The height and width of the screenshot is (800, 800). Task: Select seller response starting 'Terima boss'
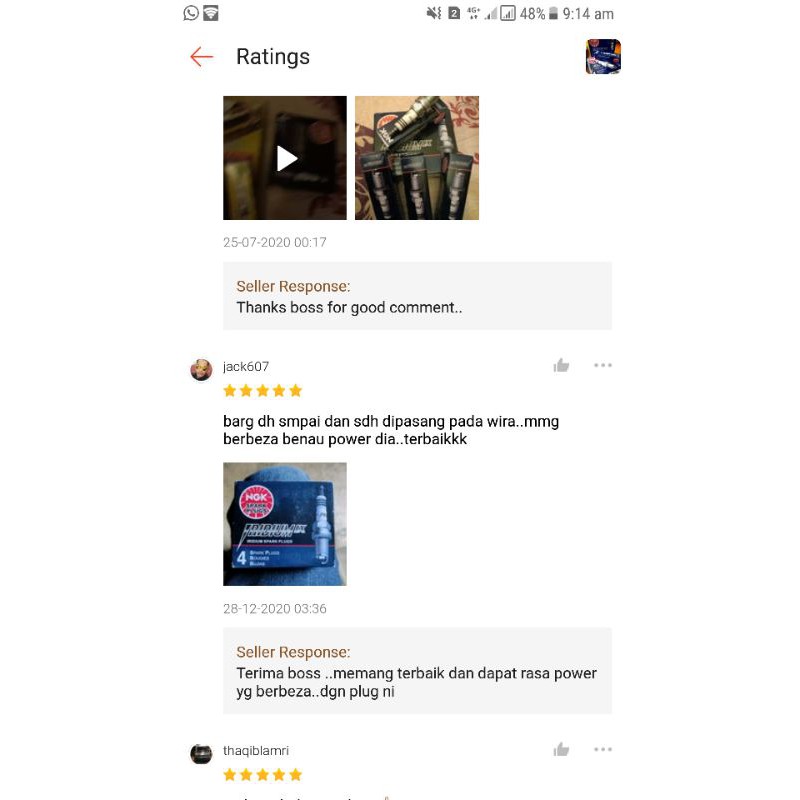click(x=416, y=682)
